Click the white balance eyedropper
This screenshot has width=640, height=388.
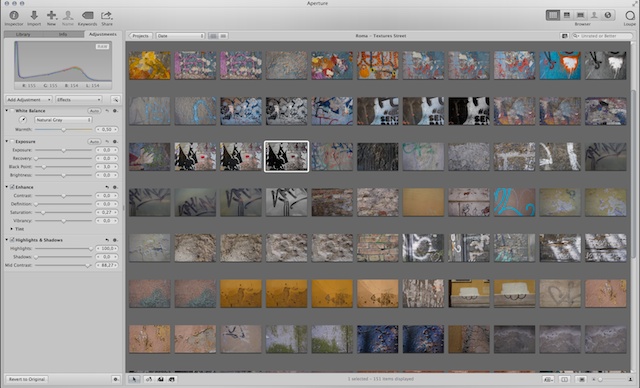(23, 120)
